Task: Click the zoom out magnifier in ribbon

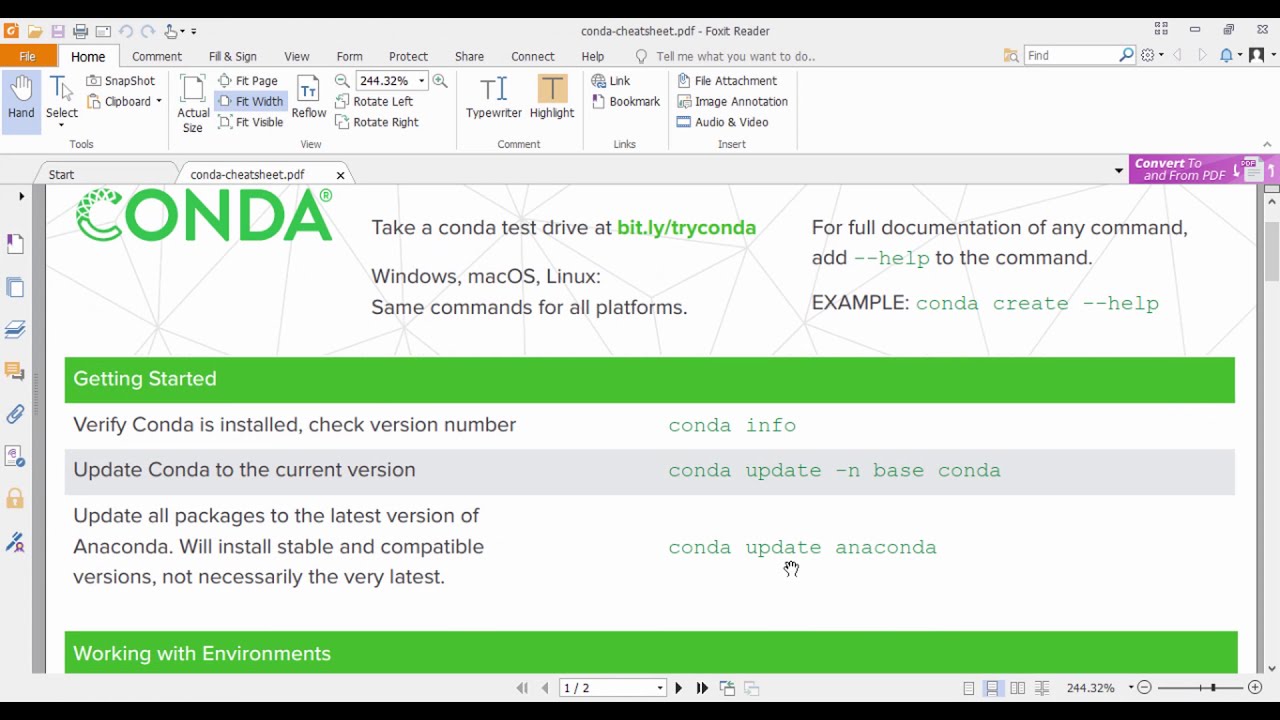Action: [x=342, y=81]
